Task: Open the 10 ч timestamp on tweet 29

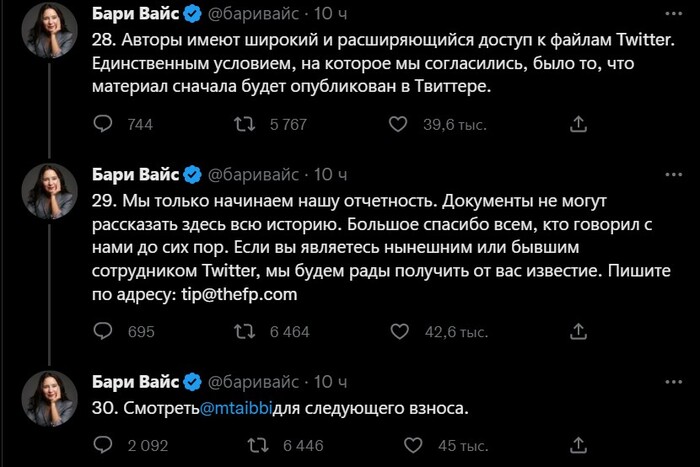Action: pyautogui.click(x=331, y=174)
